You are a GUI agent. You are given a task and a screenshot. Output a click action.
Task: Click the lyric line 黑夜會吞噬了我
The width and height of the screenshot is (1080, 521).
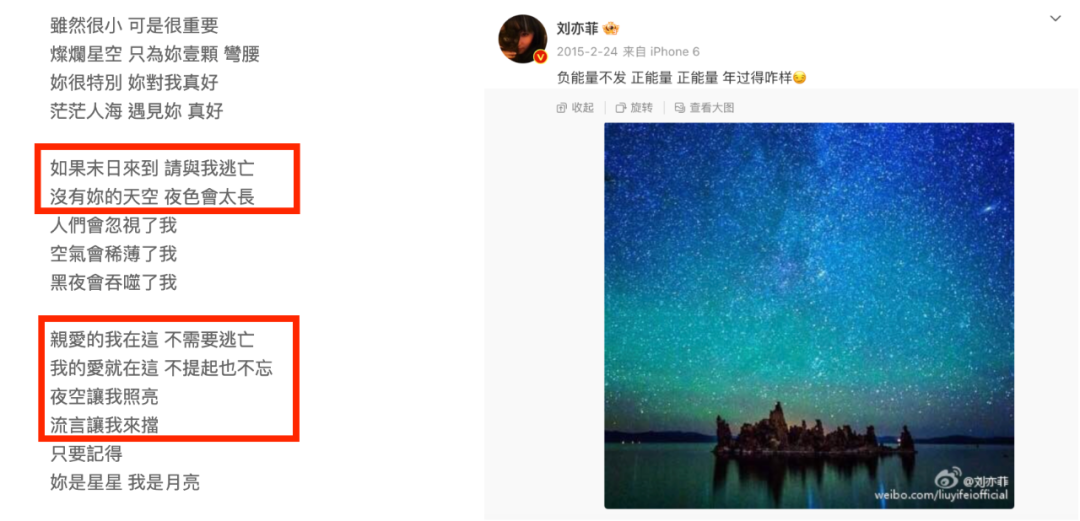click(x=114, y=283)
